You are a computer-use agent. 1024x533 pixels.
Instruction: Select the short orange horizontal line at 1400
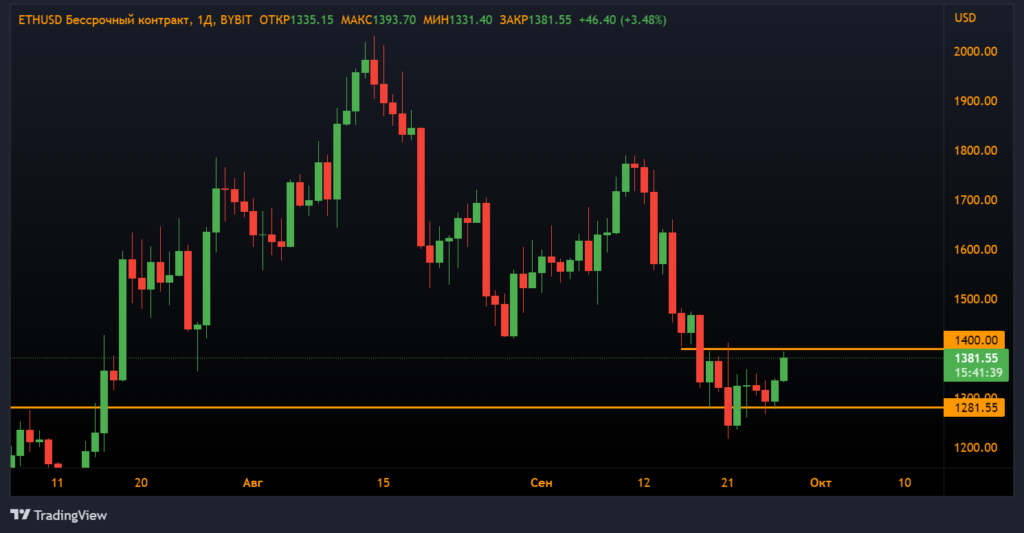[x=812, y=349]
